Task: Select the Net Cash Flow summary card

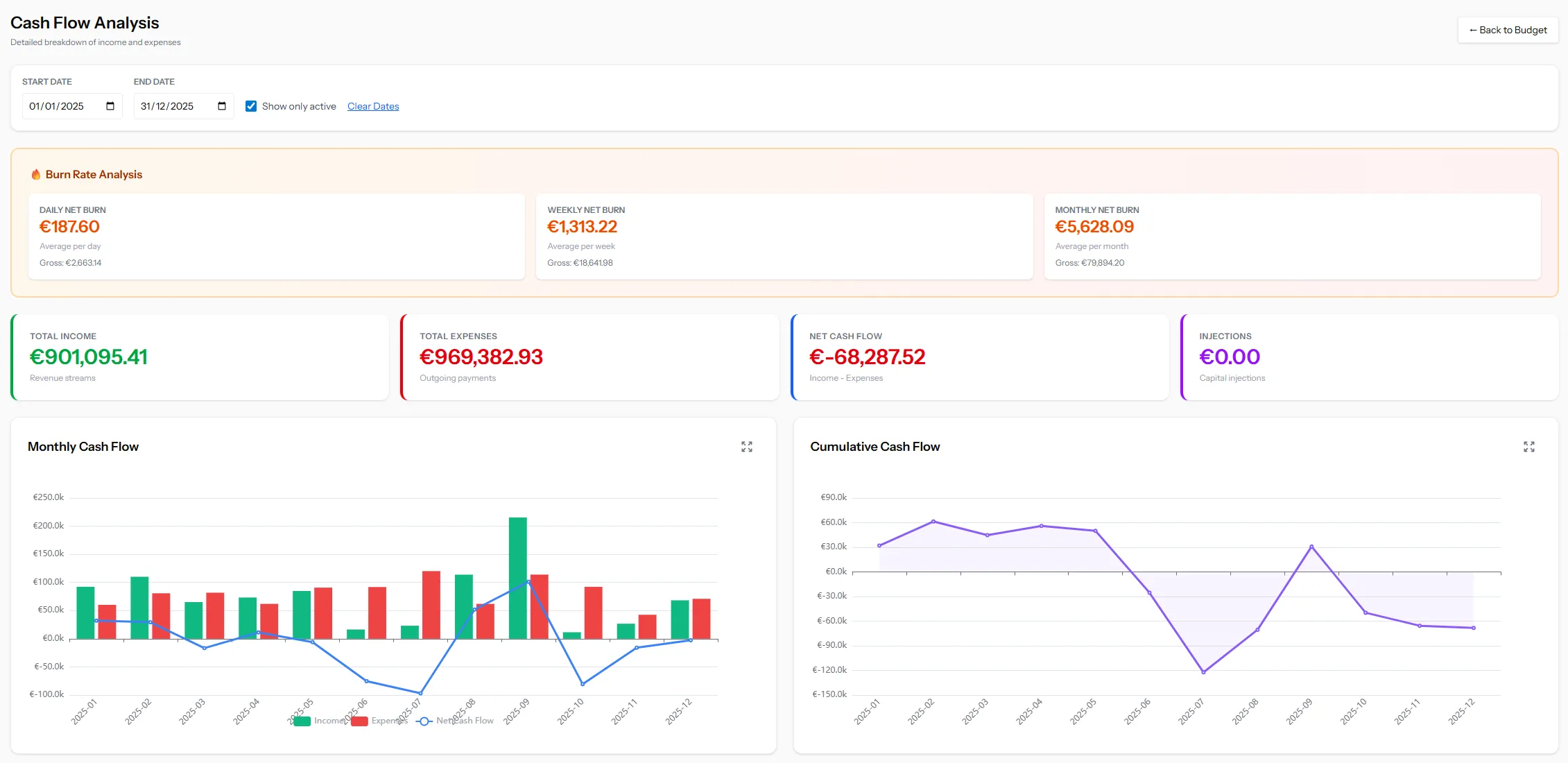Action: (980, 357)
